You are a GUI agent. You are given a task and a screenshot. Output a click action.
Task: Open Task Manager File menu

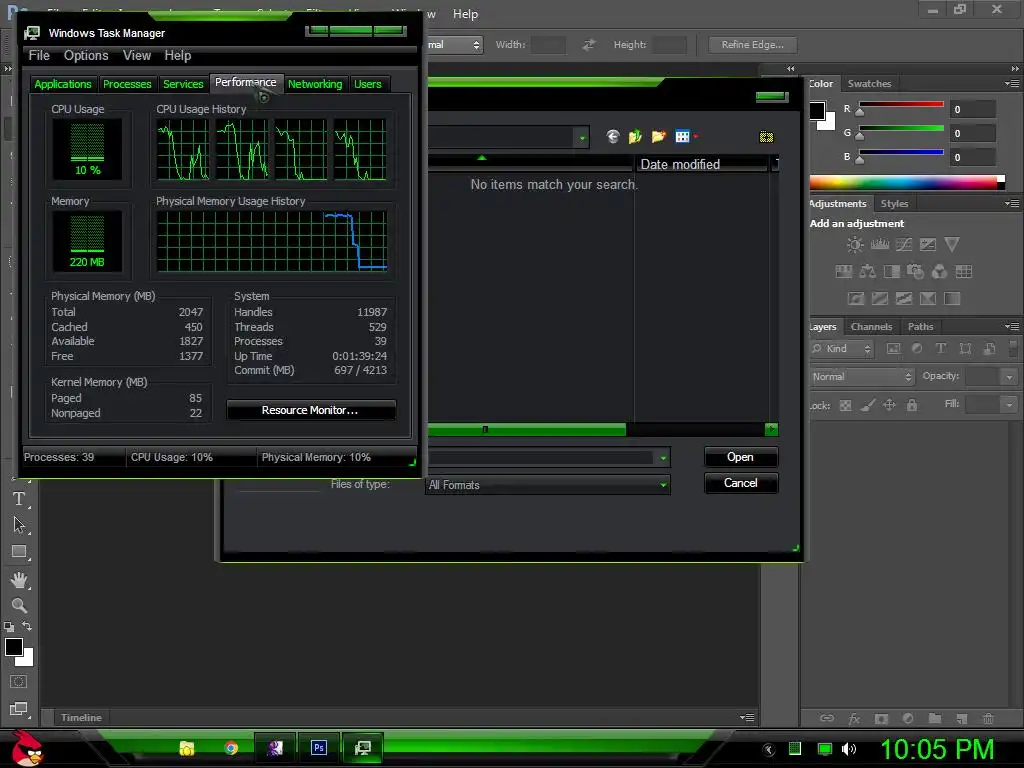tap(39, 56)
